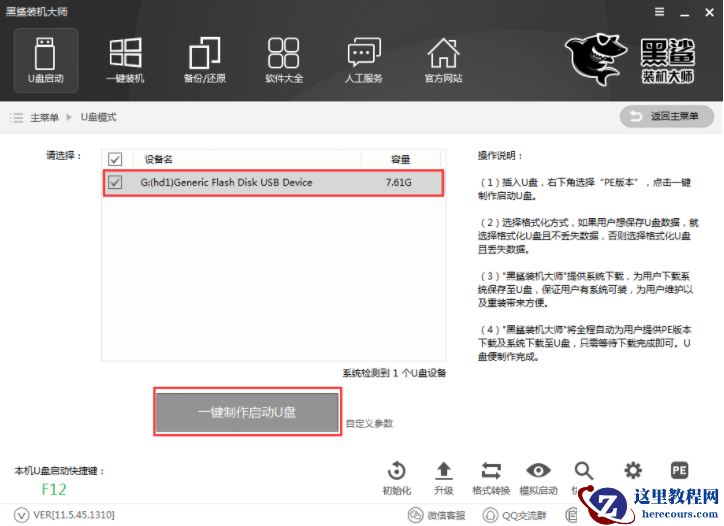Screen dimensions: 724x526
Task: Click the list icon beside 主菜单
Action: point(17,117)
